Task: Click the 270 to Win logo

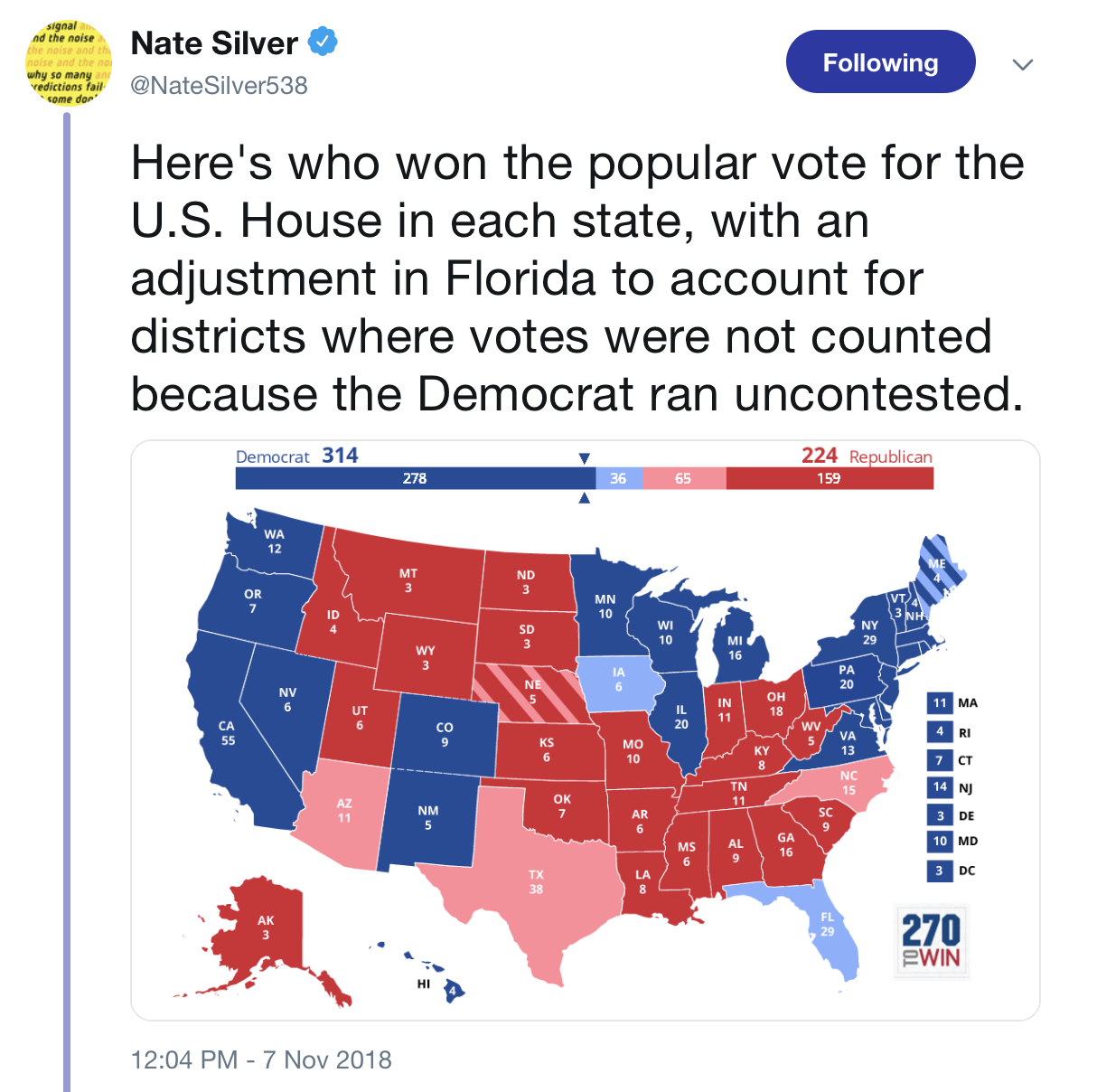Action: (x=932, y=940)
